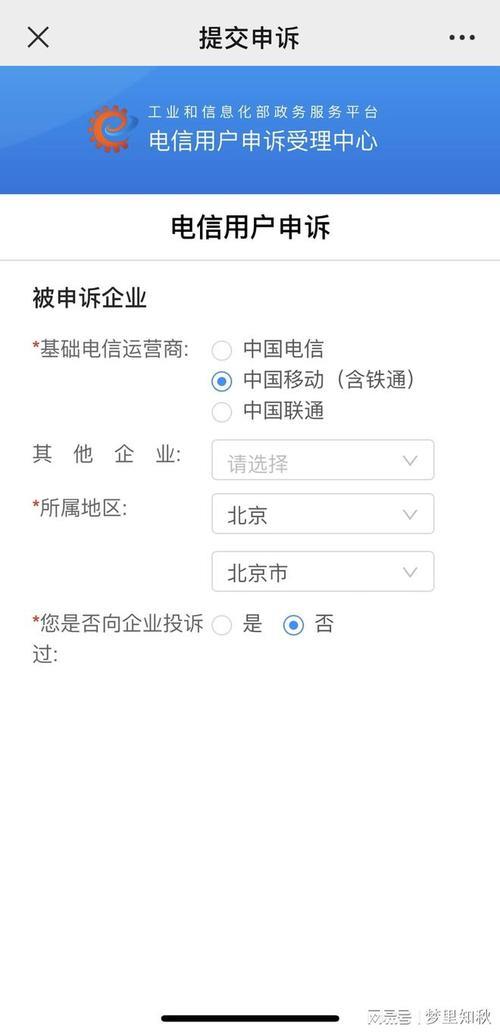The width and height of the screenshot is (500, 1032).
Task: Choose 是 for previously complained to enterprise
Action: click(222, 625)
